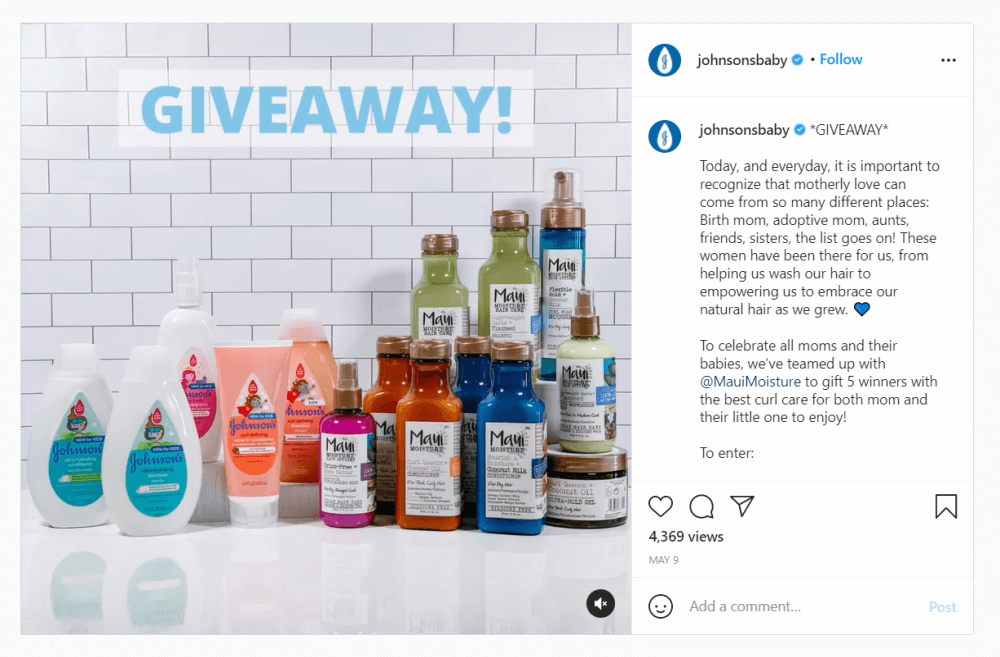This screenshot has width=1000, height=657.
Task: Open the @MauiMoisture mention link
Action: click(x=750, y=381)
